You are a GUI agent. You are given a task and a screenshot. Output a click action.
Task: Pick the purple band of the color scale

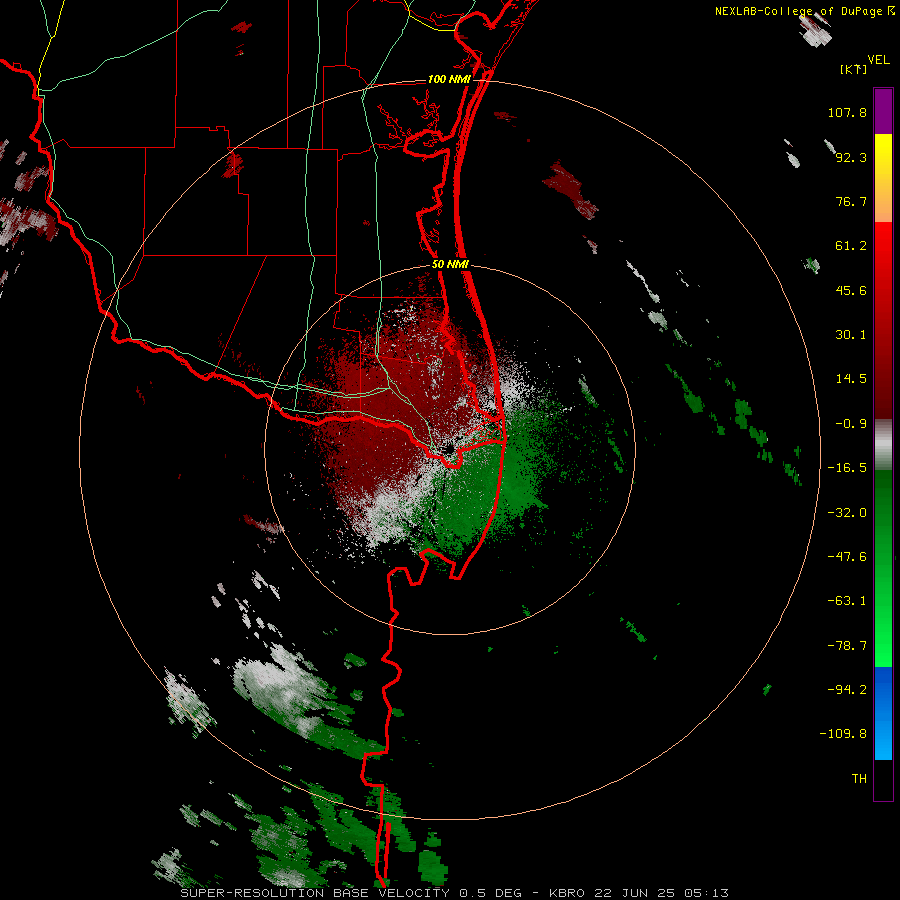[883, 112]
